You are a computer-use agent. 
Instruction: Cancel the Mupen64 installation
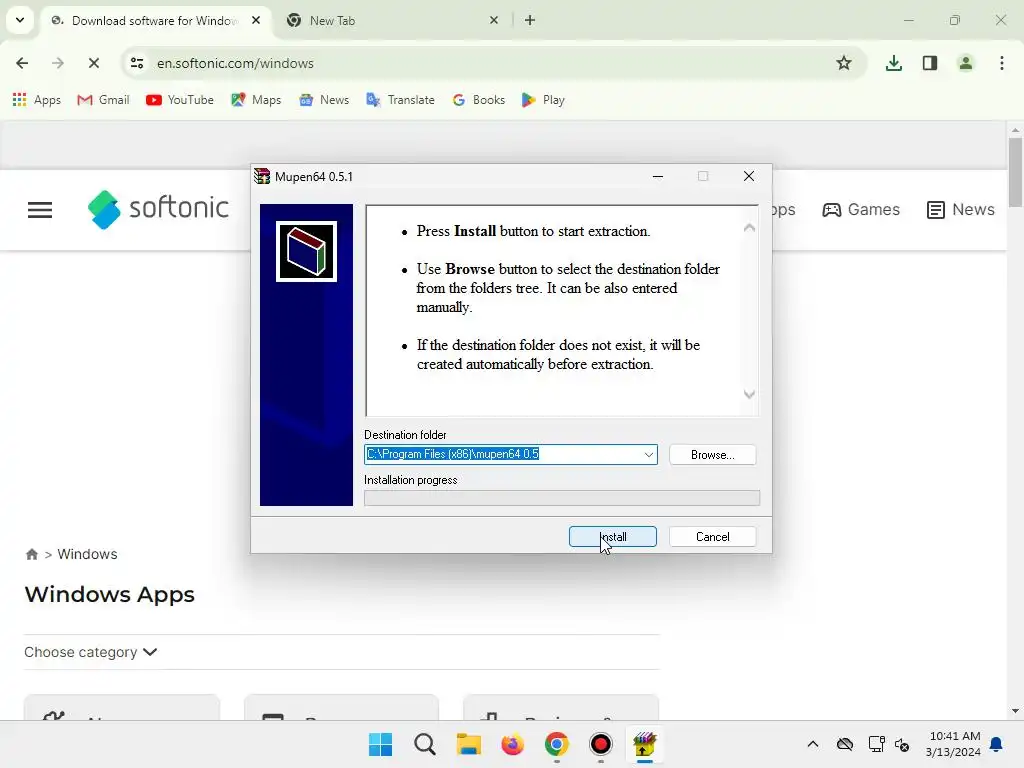click(712, 537)
